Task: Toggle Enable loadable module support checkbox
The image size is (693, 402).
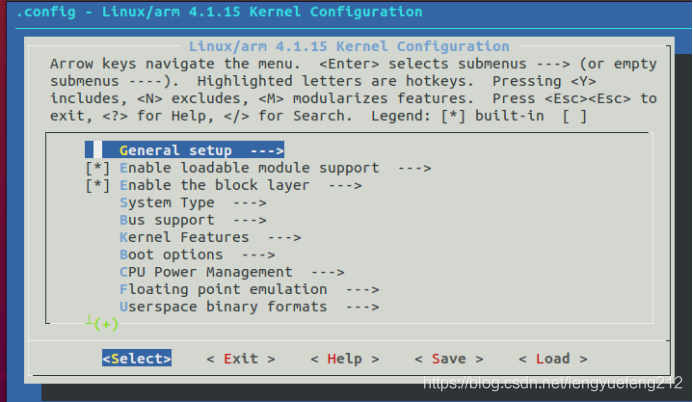Action: (97, 168)
